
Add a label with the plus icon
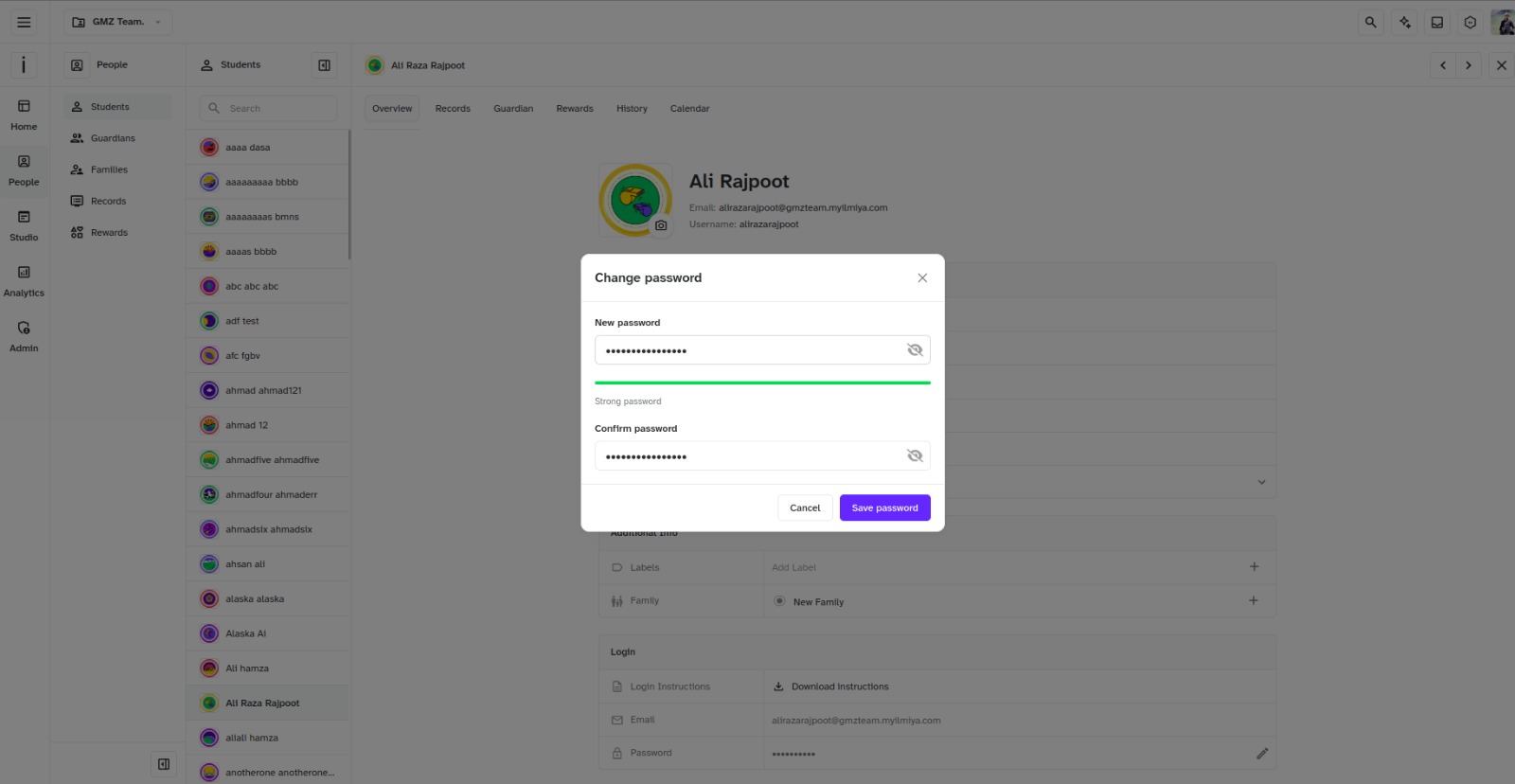tap(1254, 566)
